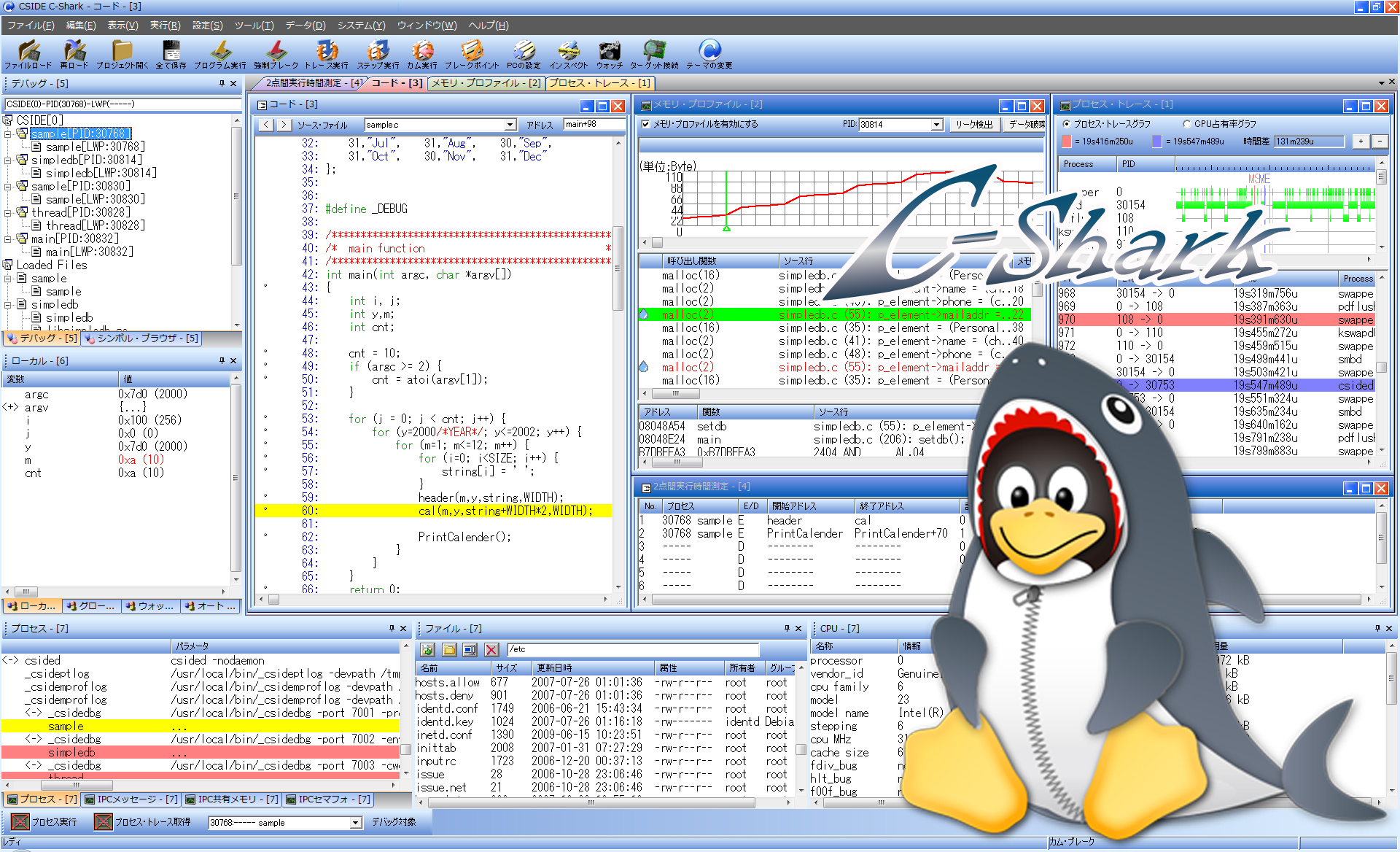Open the source file dropdown showing sample.c
The width and height of the screenshot is (1400, 852).
[510, 125]
